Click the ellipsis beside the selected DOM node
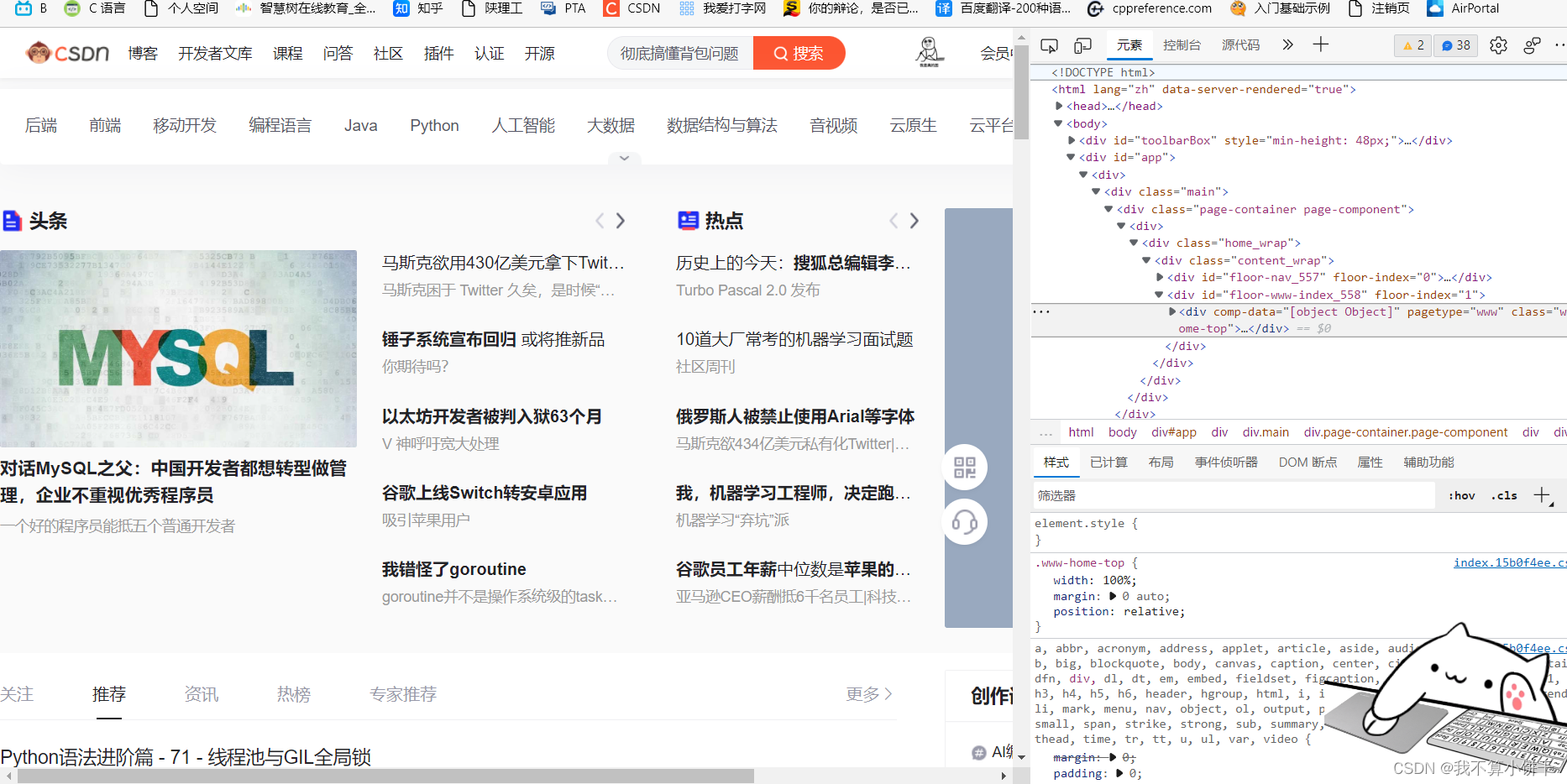1567x784 pixels. tap(1041, 311)
